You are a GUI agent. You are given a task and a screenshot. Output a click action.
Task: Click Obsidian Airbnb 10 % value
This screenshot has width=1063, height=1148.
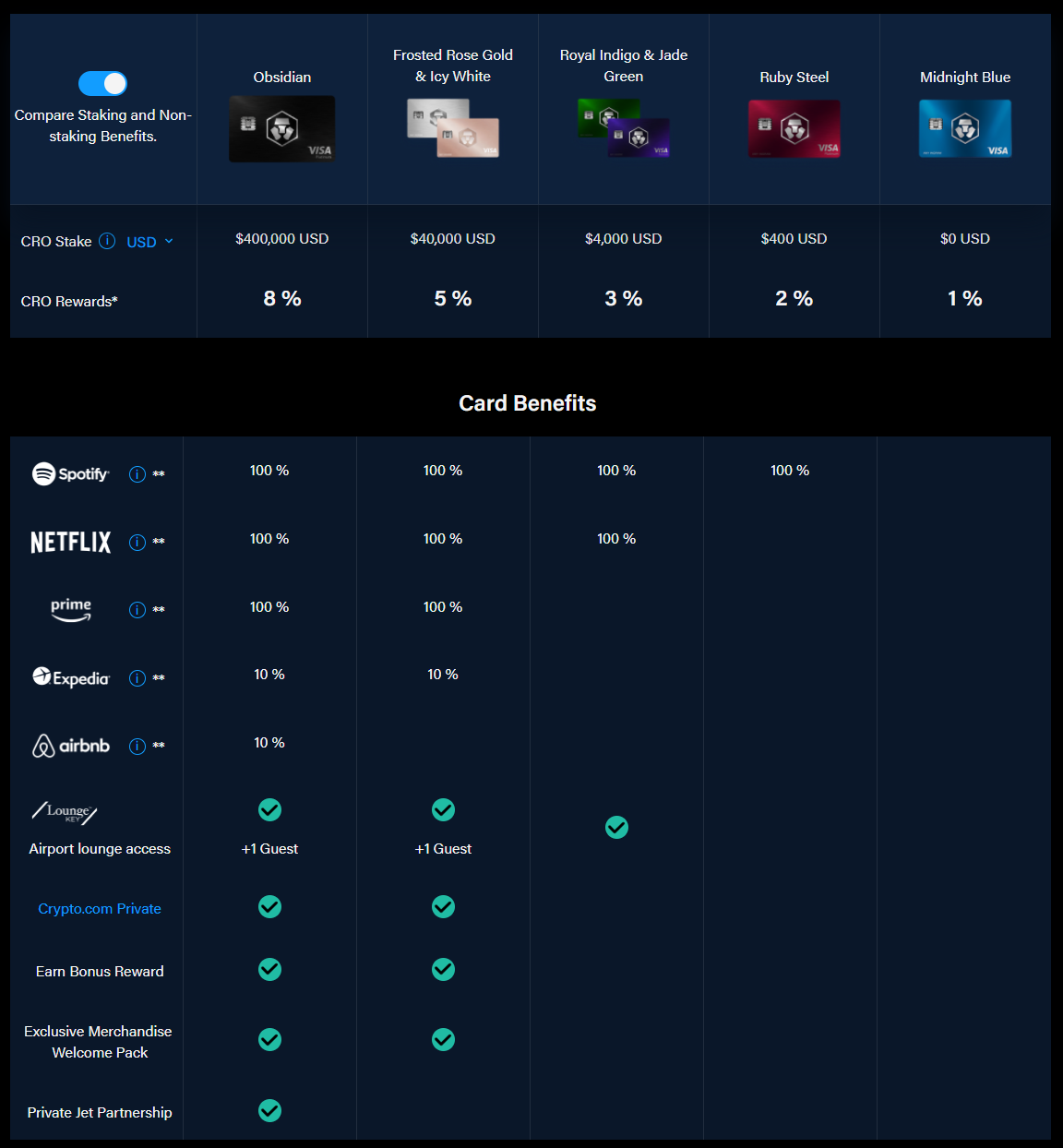tap(269, 743)
